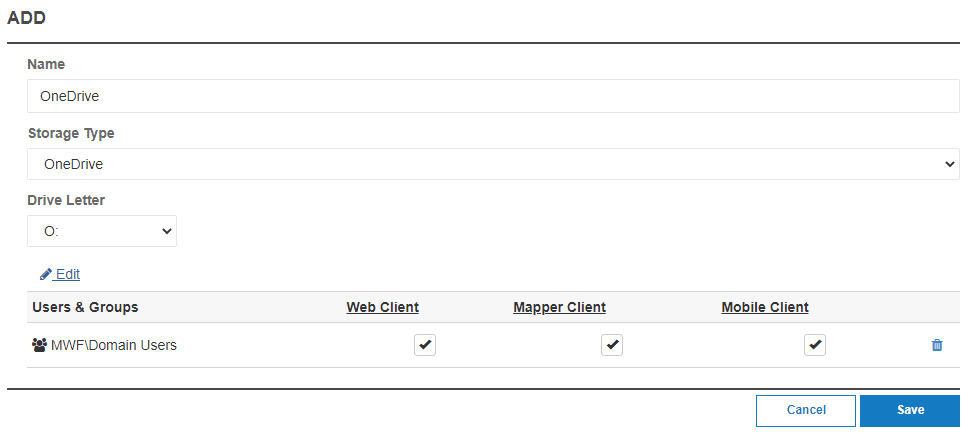The image size is (973, 441).
Task: Click the Users & Groups column header
Action: pyautogui.click(x=85, y=307)
